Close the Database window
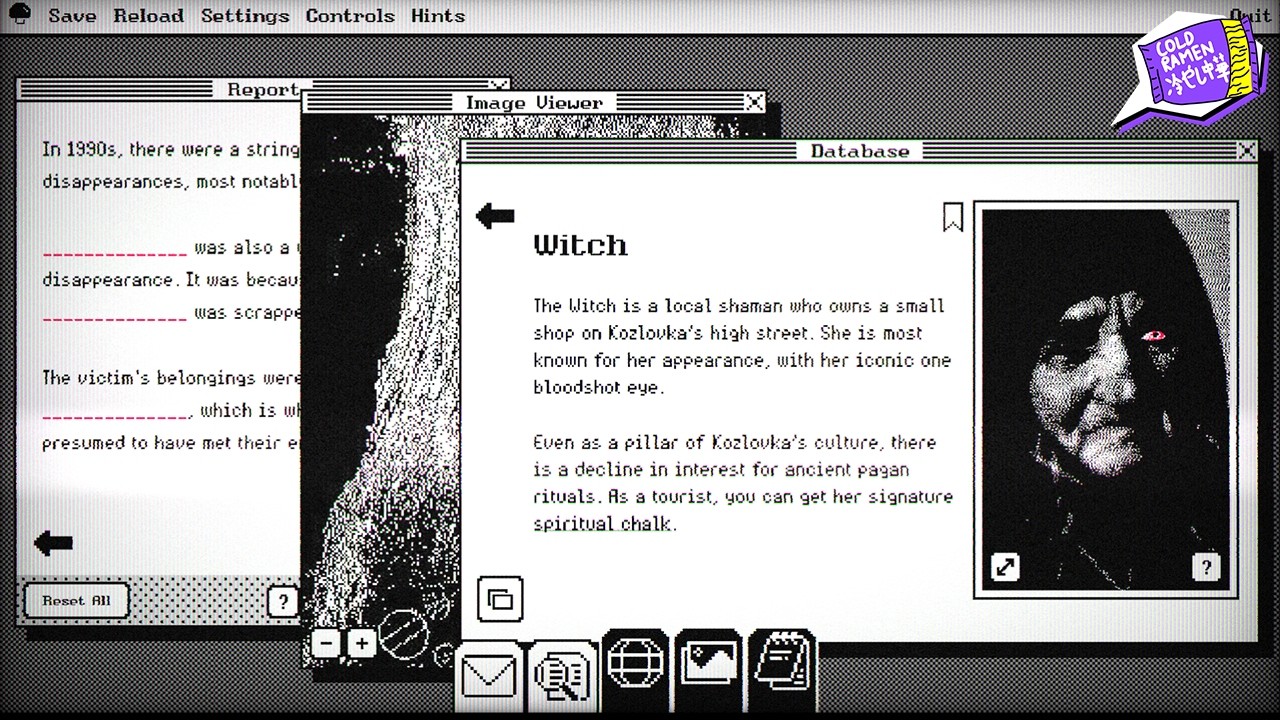The height and width of the screenshot is (720, 1280). [x=1246, y=151]
